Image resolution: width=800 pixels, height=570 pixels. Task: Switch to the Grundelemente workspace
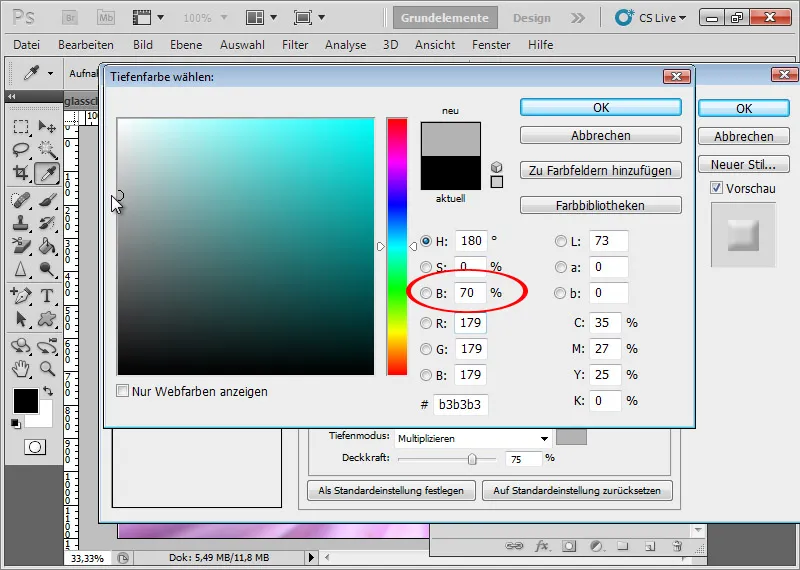(445, 18)
